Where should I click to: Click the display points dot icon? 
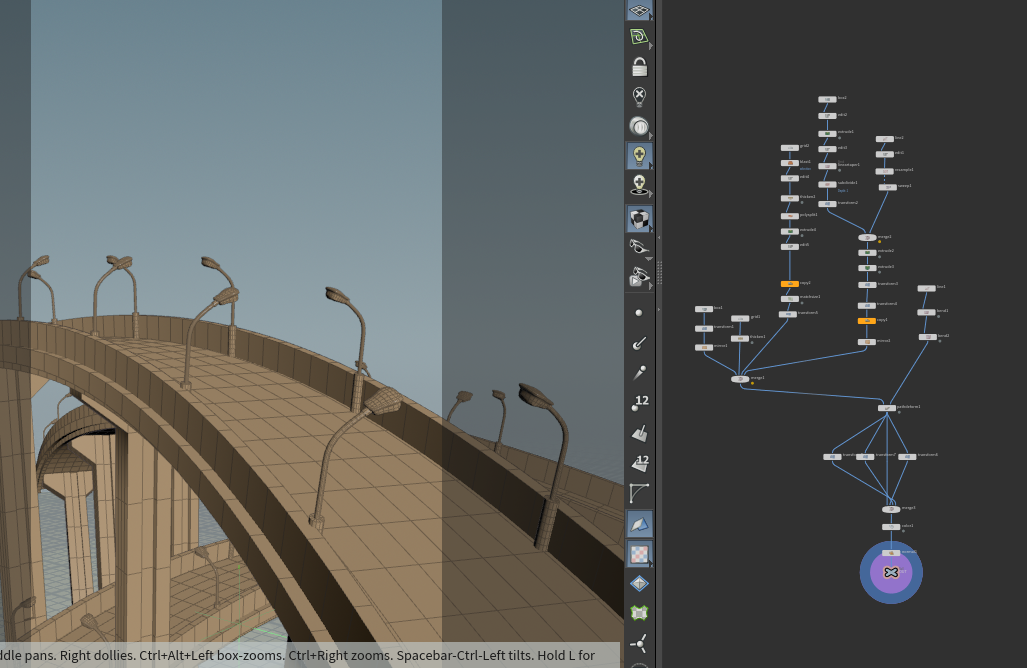point(639,313)
